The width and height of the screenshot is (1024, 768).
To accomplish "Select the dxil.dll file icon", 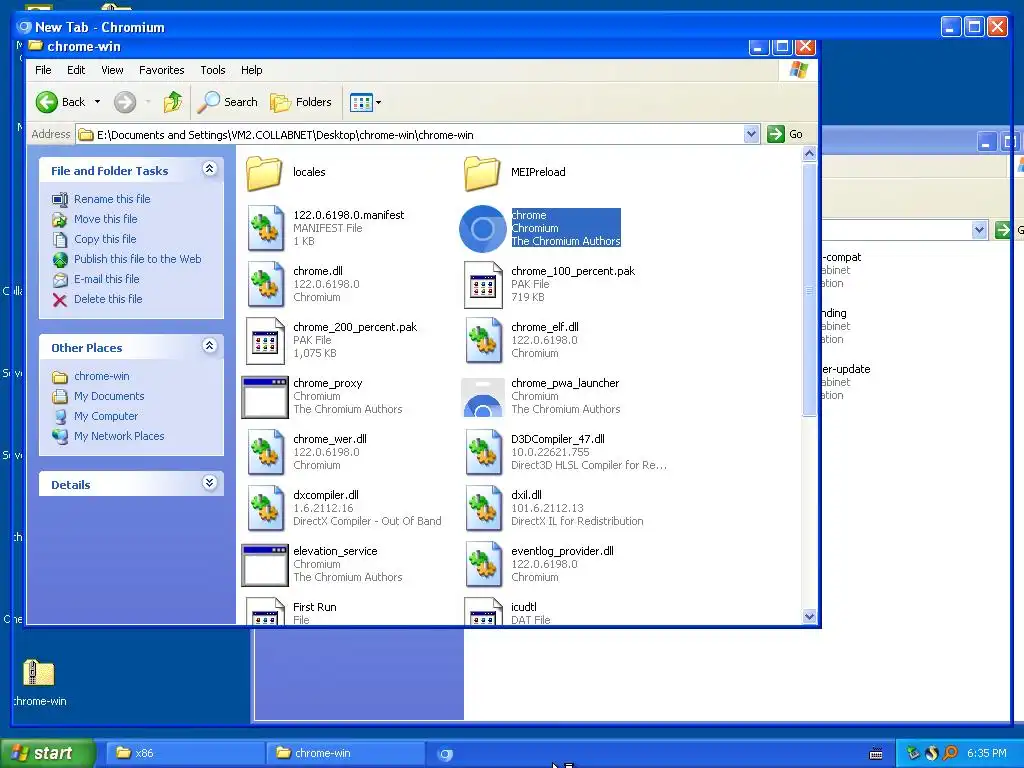I will tap(483, 509).
